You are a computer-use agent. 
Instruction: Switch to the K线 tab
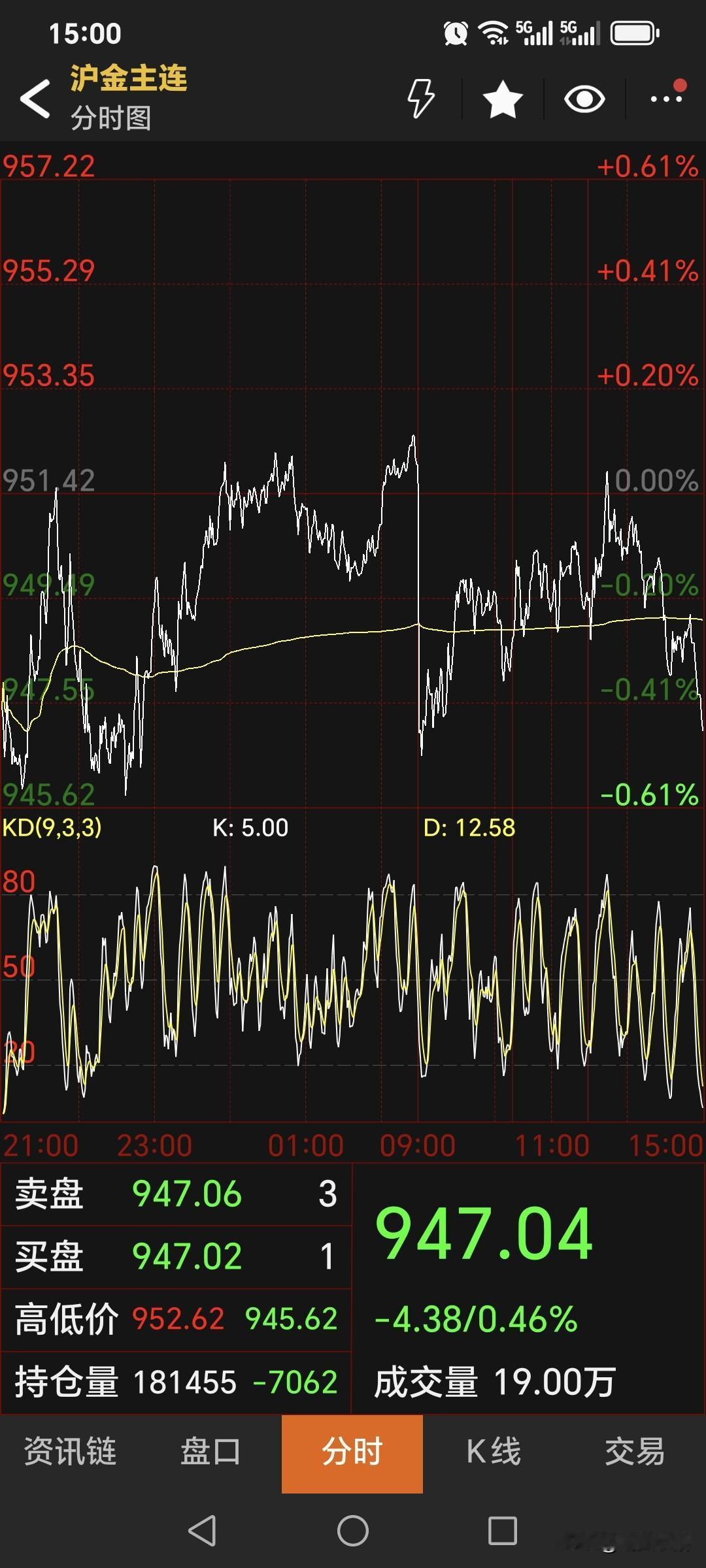point(494,1451)
